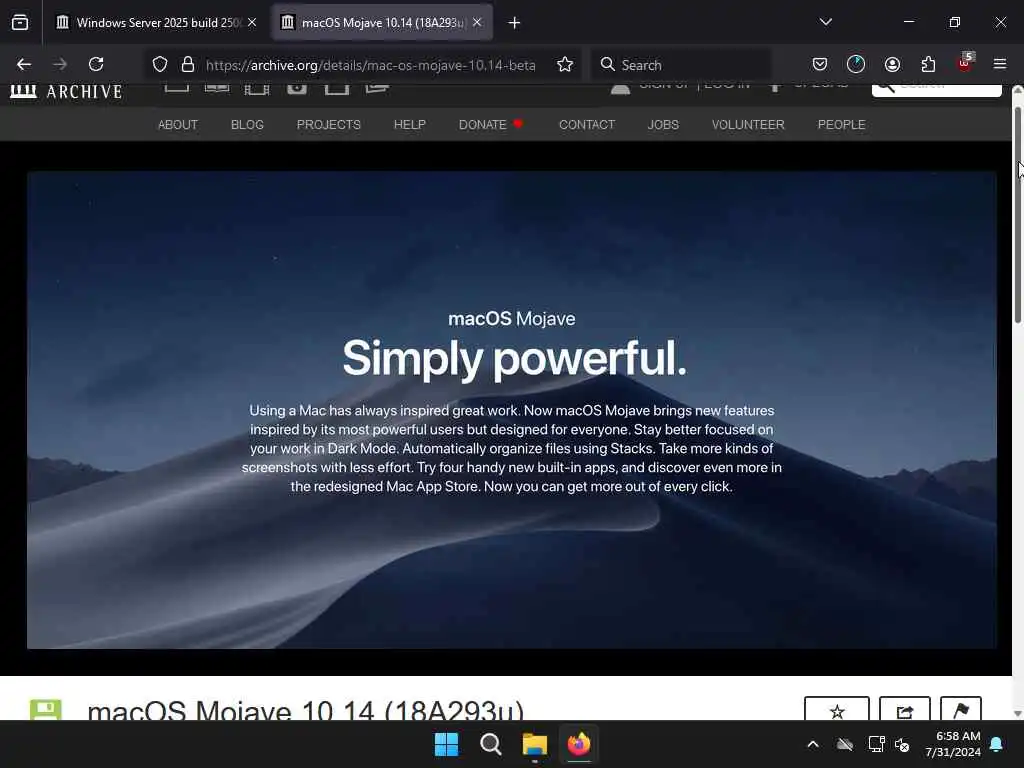Open CONTACT link
This screenshot has width=1024, height=768.
click(x=586, y=125)
